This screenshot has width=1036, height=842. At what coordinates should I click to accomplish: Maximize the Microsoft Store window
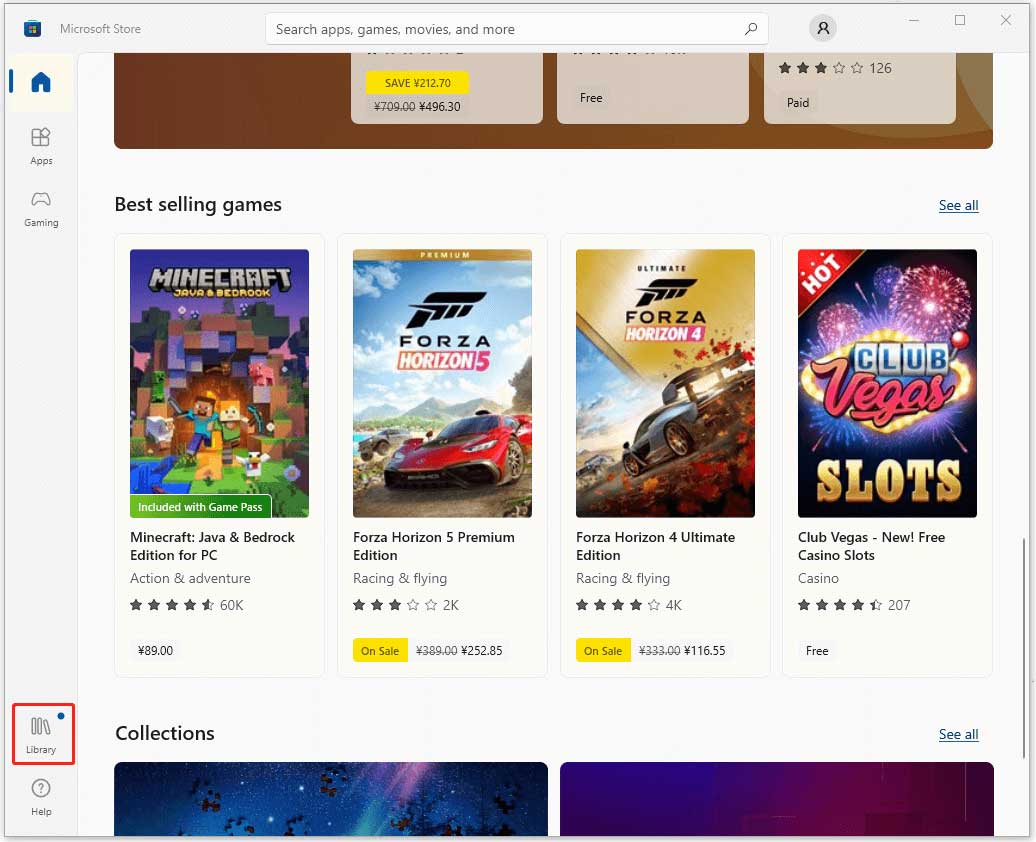pos(960,20)
